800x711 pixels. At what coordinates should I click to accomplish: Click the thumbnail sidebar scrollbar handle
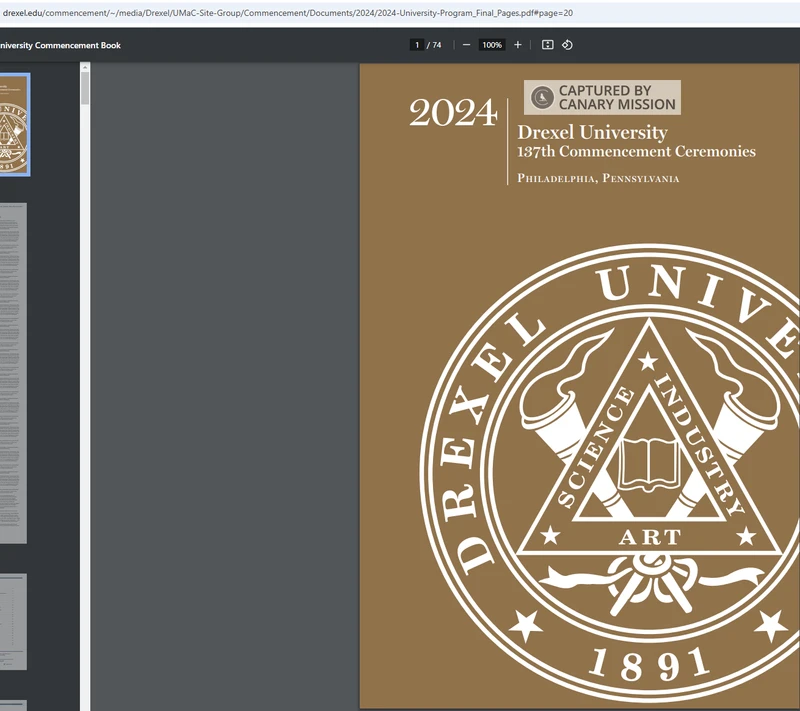pos(85,88)
